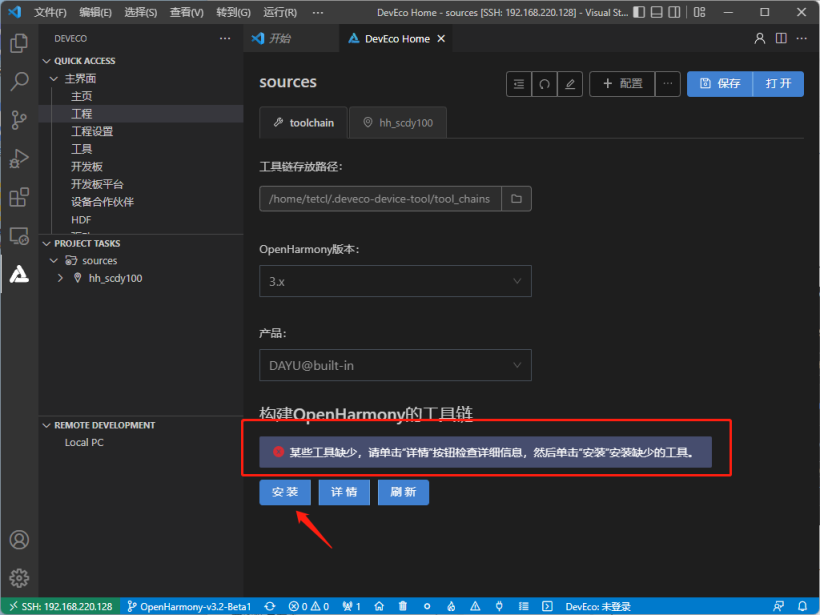
Task: Click the 安装 install button
Action: click(285, 492)
